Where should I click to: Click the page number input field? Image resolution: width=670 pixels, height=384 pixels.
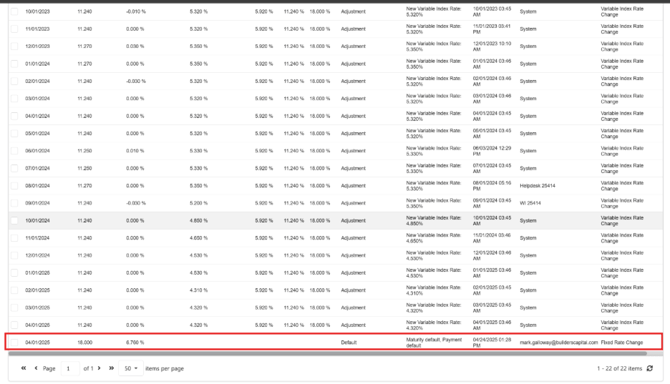(x=70, y=368)
